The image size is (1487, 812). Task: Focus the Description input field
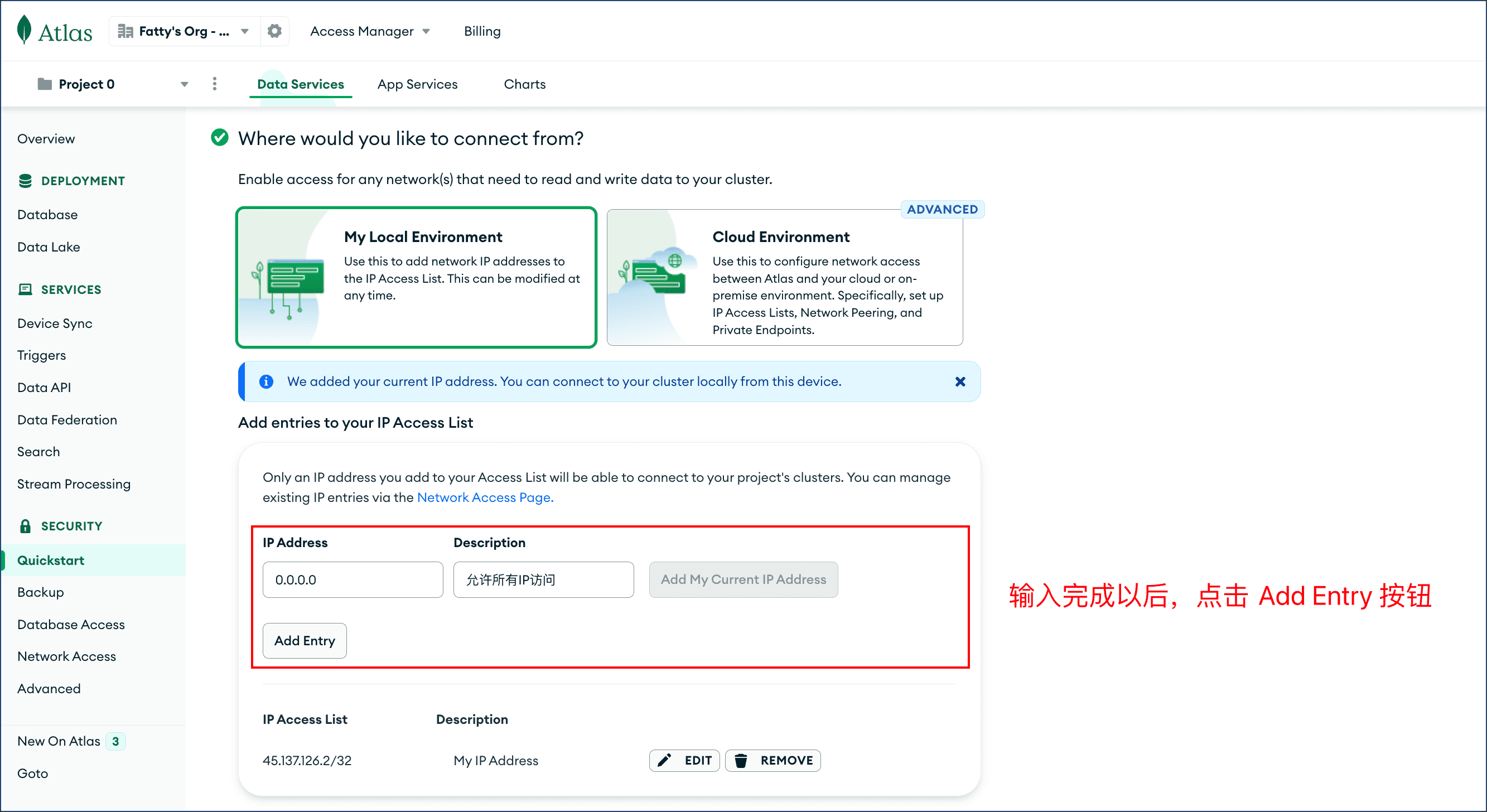(x=543, y=579)
